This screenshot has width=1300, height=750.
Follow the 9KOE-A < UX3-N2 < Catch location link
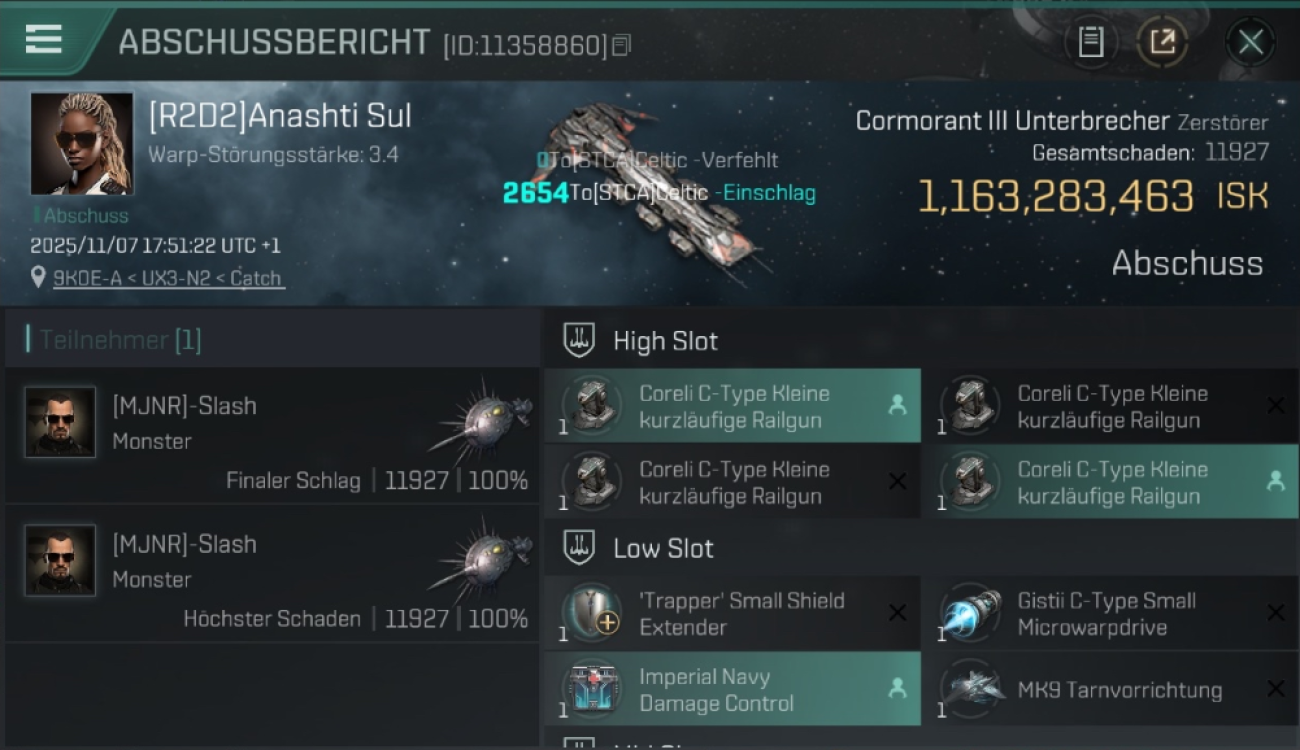click(167, 278)
